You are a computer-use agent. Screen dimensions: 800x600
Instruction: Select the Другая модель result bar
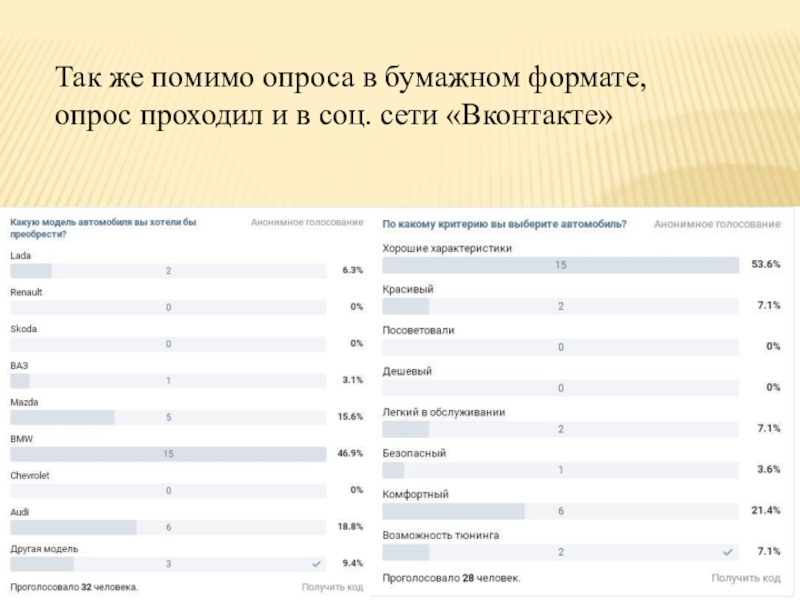click(168, 564)
